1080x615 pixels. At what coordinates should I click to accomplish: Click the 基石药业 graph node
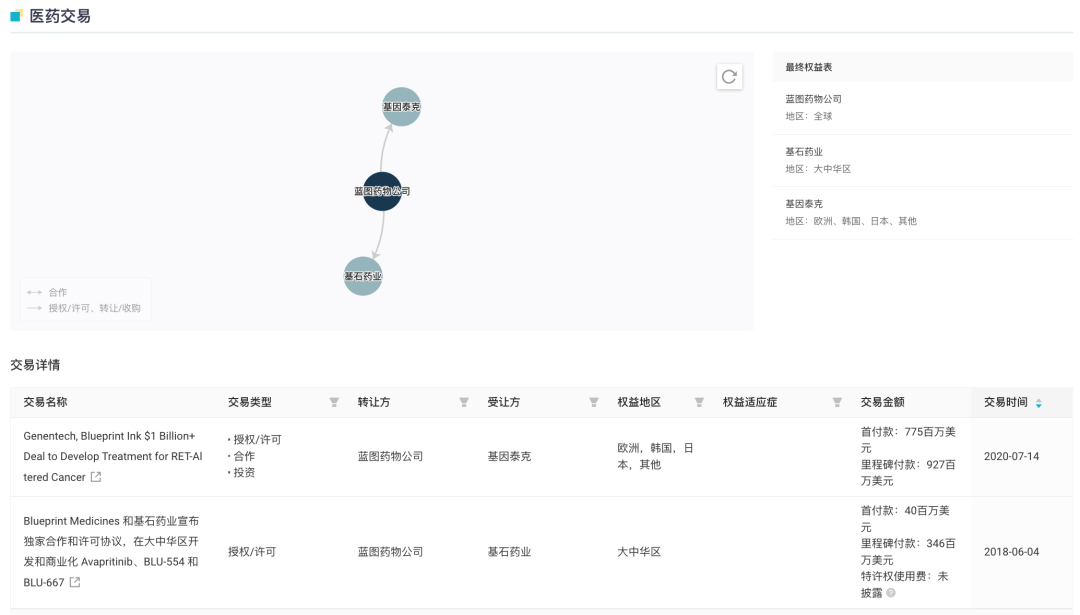[x=363, y=276]
